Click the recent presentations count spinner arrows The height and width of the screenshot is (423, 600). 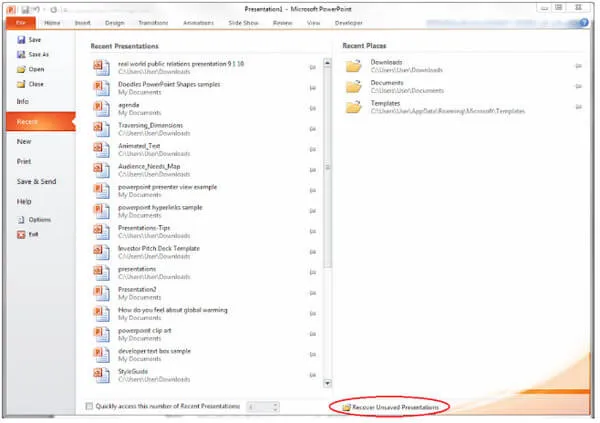click(274, 406)
